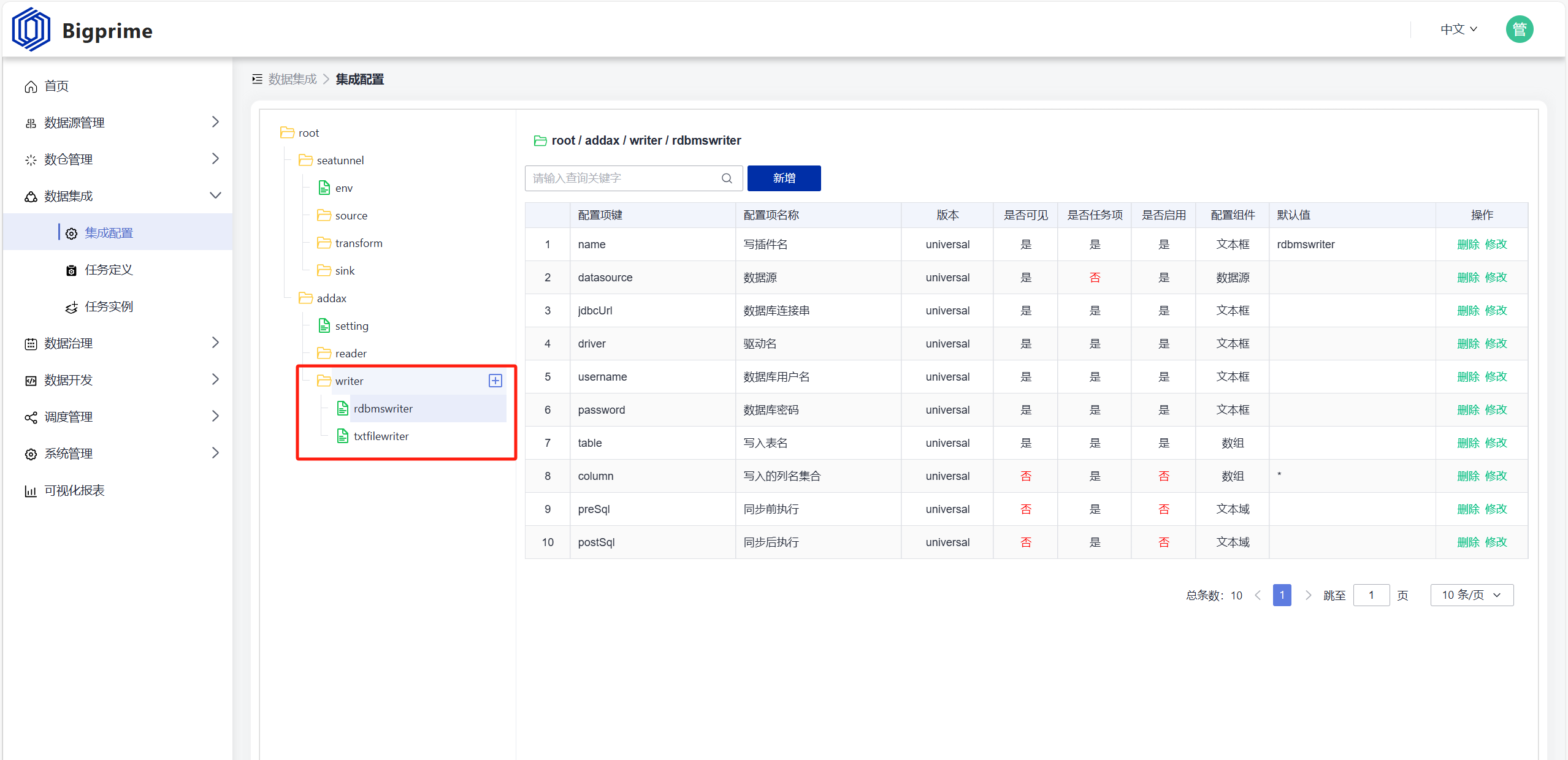Click 删除 for the name row

[1468, 244]
